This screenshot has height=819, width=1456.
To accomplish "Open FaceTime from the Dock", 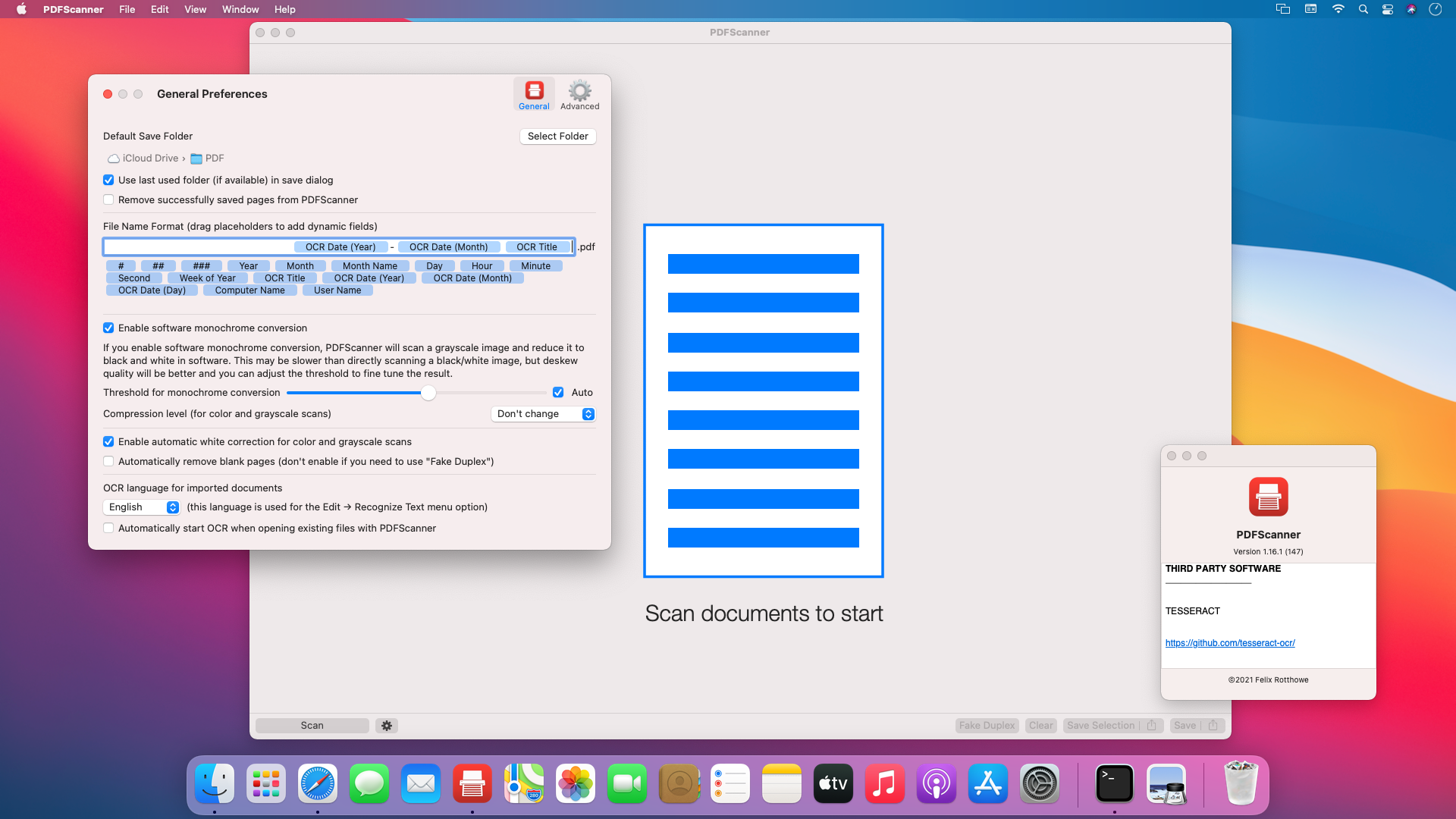I will point(627,783).
